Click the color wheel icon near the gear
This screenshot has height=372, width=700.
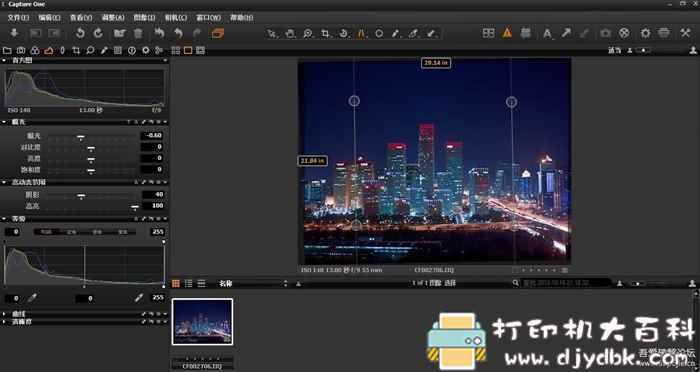click(x=625, y=33)
